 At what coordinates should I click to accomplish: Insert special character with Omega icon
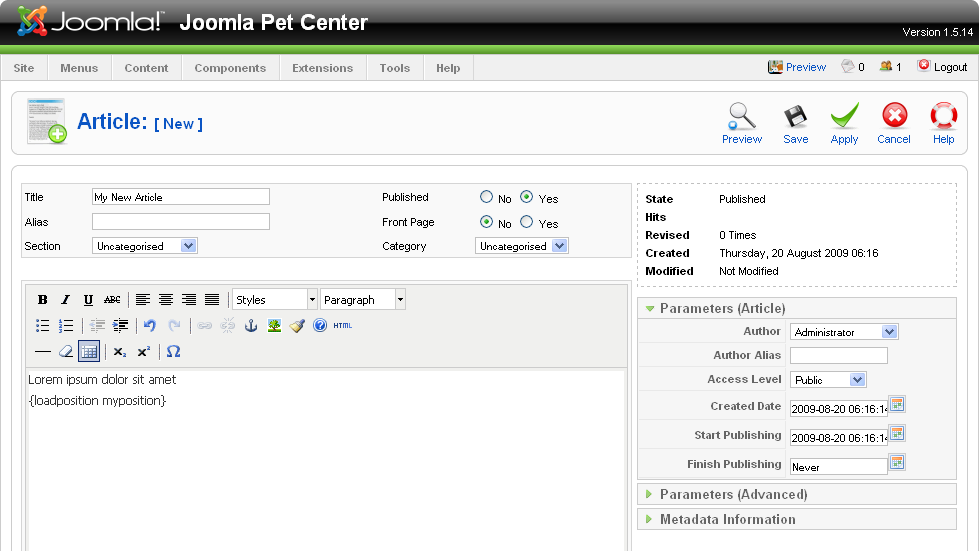pos(173,352)
